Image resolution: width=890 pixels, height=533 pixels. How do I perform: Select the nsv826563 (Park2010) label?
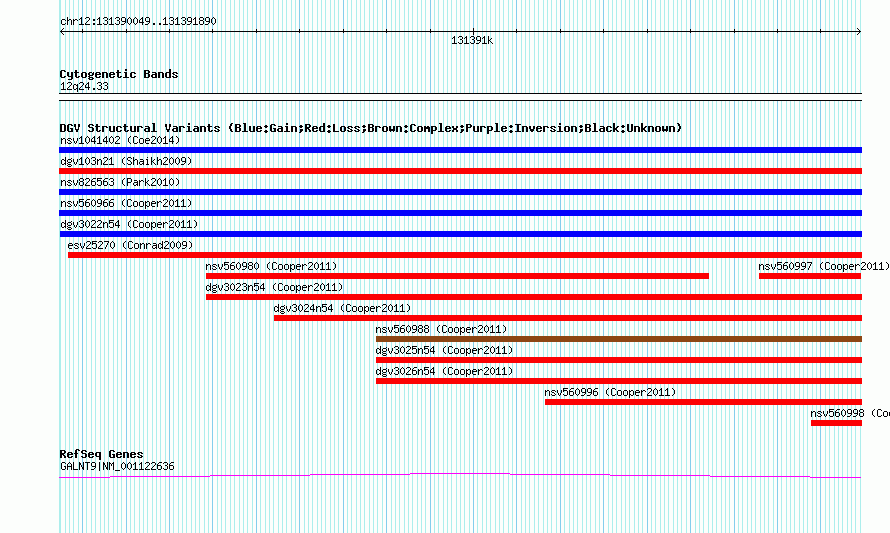(120, 182)
